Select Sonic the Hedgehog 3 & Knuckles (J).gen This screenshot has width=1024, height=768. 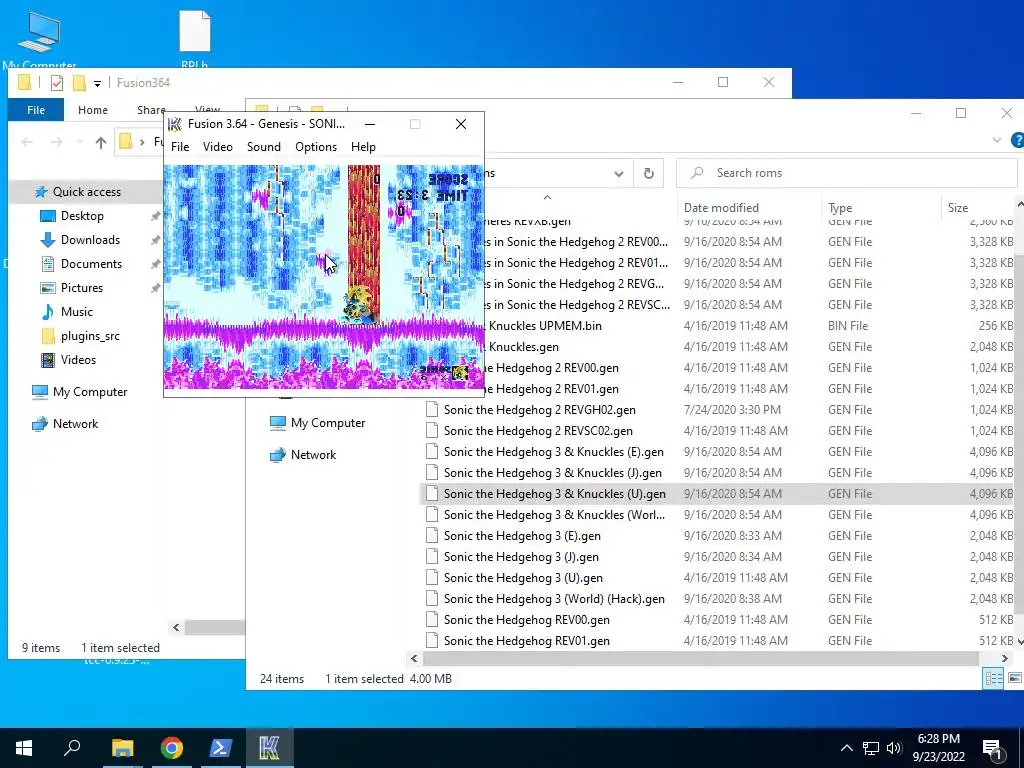718,473
